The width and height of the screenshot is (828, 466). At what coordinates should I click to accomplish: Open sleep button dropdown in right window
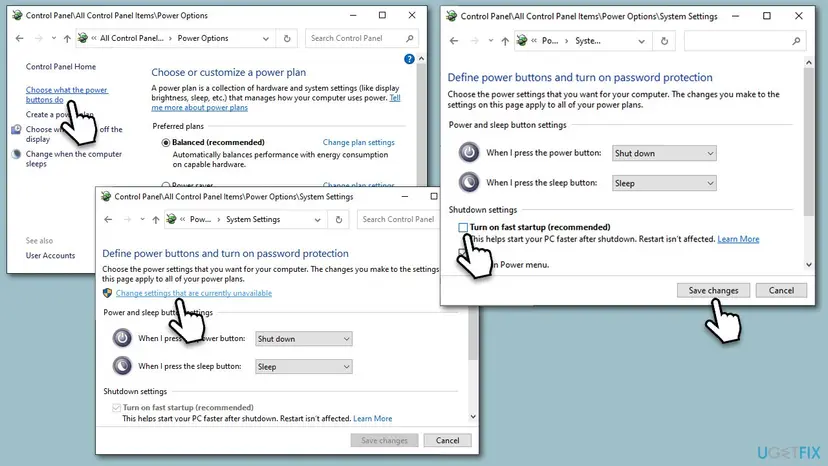[x=664, y=183]
